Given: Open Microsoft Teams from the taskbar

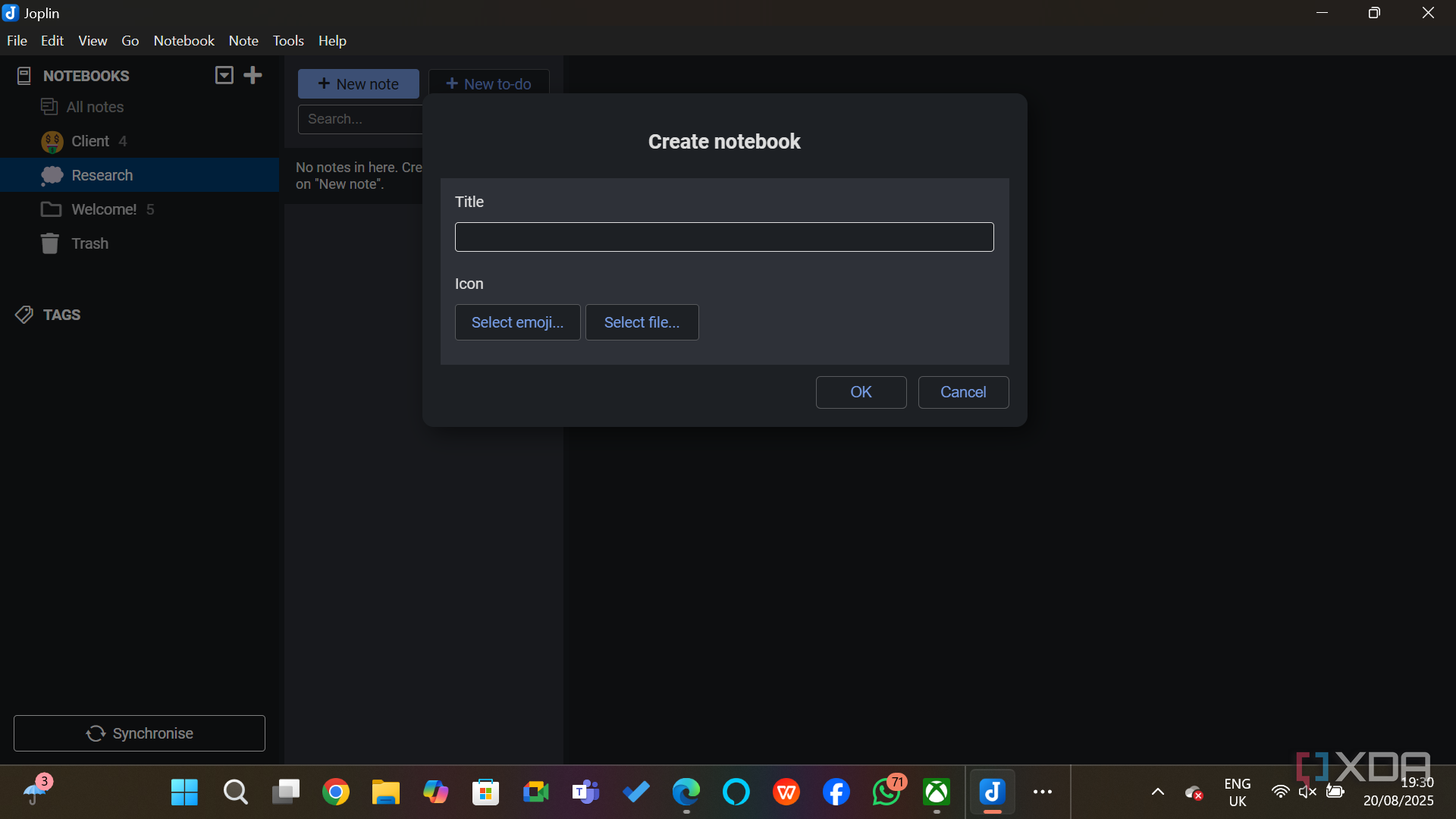Looking at the screenshot, I should (x=585, y=792).
